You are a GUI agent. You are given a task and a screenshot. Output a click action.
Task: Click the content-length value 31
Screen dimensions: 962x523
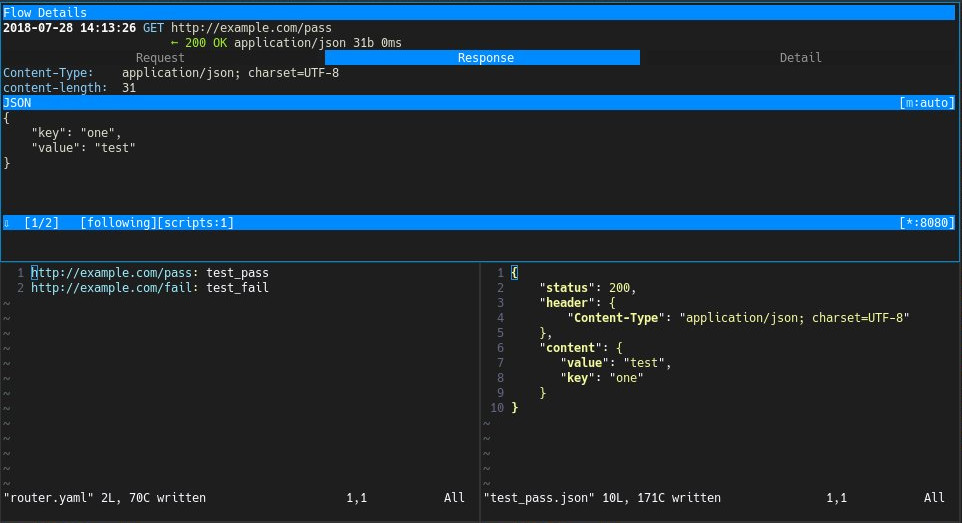[129, 88]
